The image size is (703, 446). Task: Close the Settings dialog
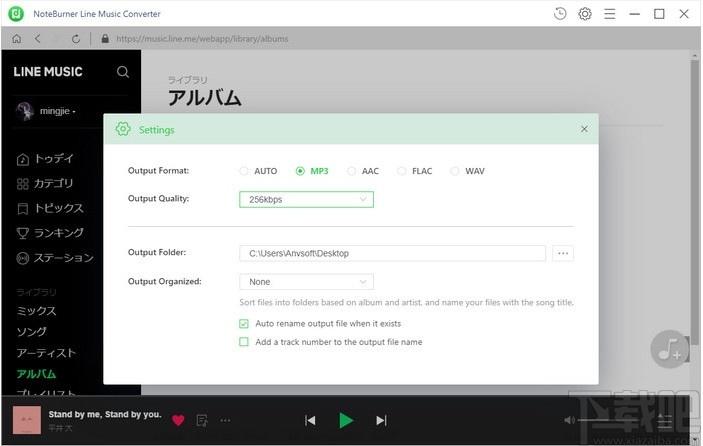[x=584, y=129]
